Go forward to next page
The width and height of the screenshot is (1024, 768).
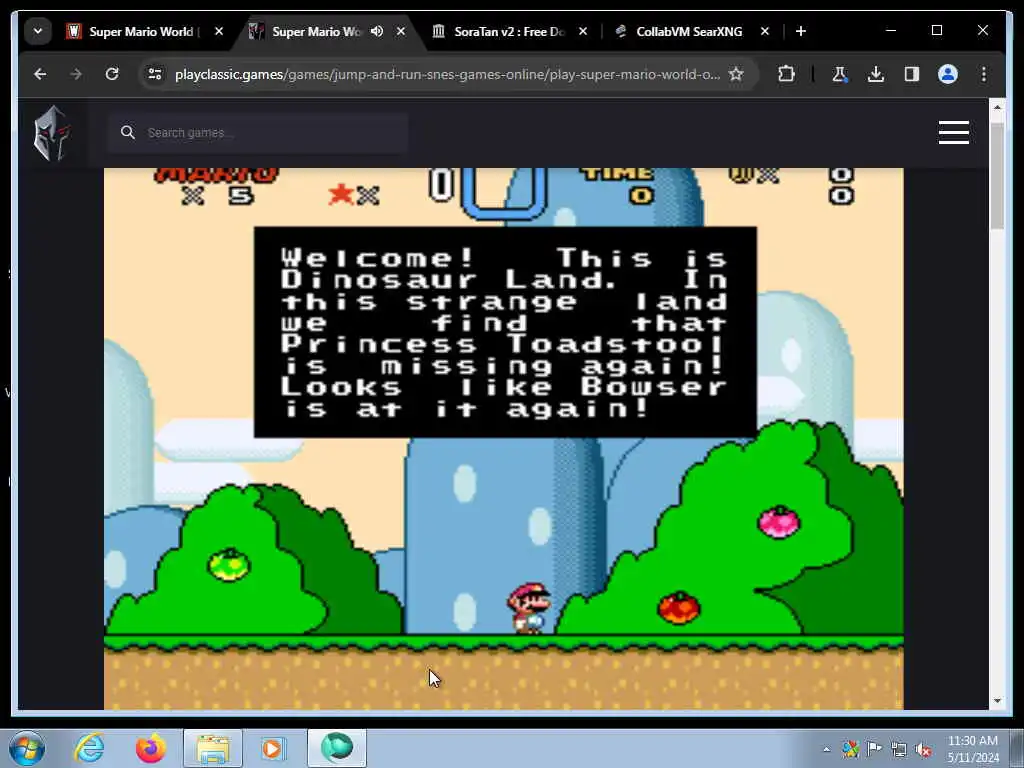76,74
